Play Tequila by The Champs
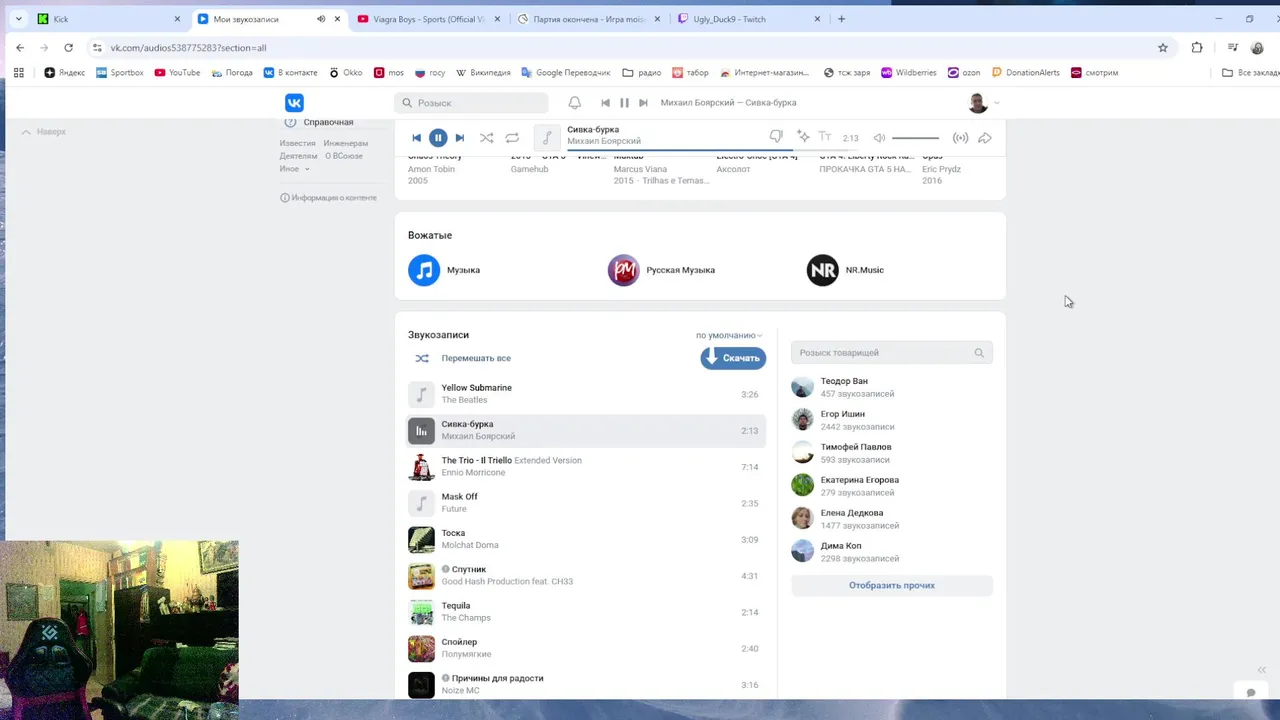Screen dimensions: 1280x720 [x=586, y=612]
